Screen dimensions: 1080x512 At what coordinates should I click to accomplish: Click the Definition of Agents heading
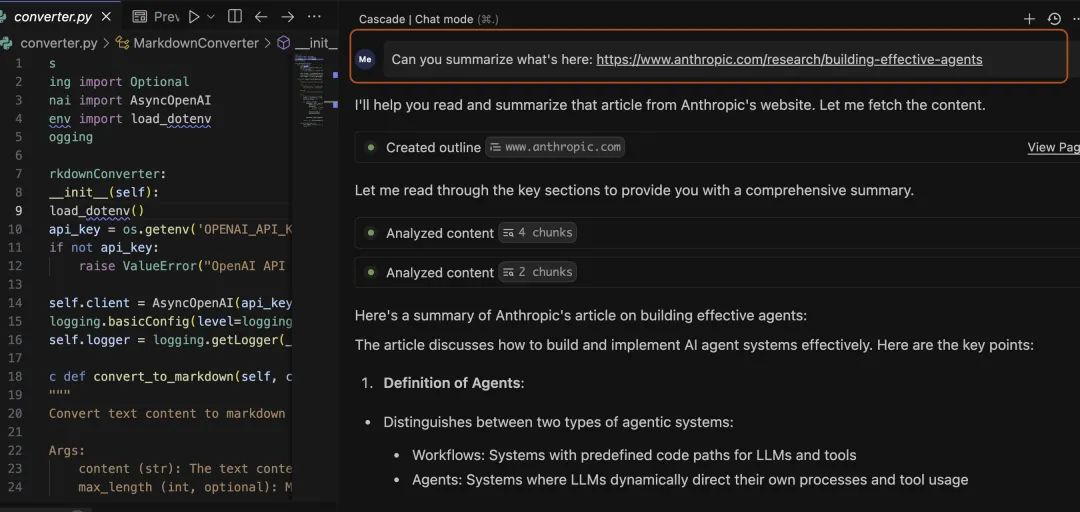point(454,382)
